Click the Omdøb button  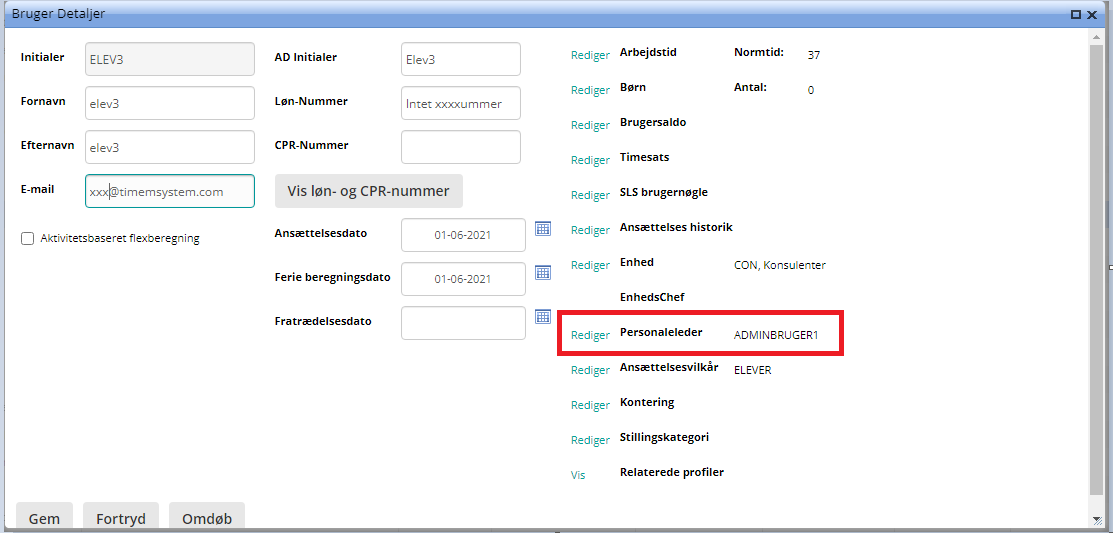207,518
